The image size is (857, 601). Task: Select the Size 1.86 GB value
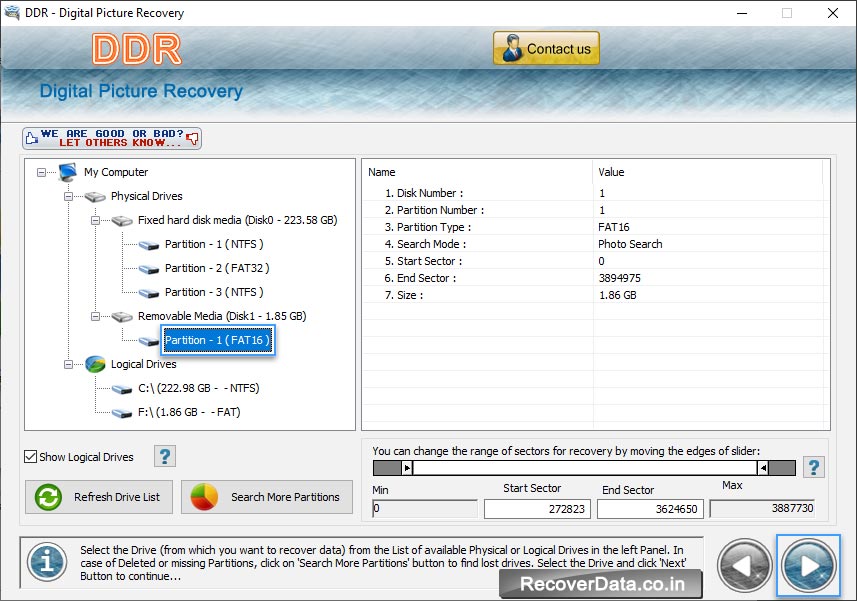coord(618,294)
